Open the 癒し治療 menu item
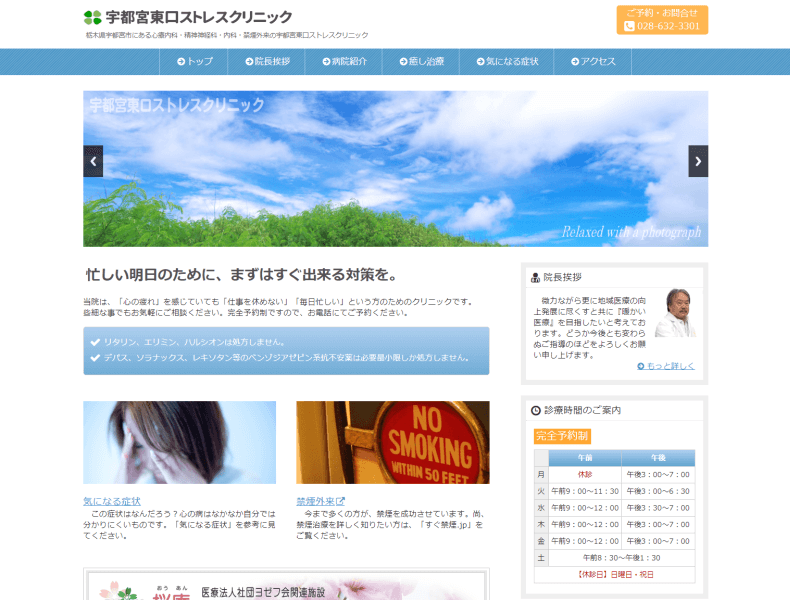Viewport: 790px width, 600px height. click(x=421, y=61)
